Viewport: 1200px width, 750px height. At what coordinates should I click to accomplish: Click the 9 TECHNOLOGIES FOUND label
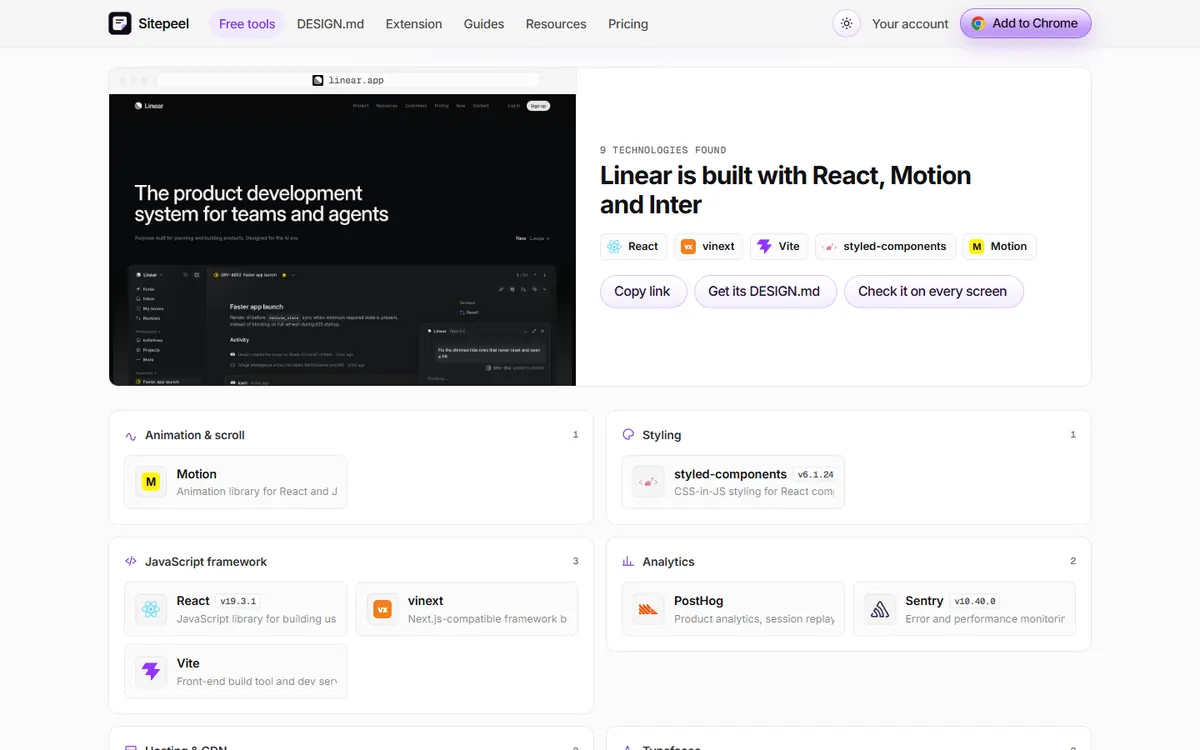[x=663, y=150]
